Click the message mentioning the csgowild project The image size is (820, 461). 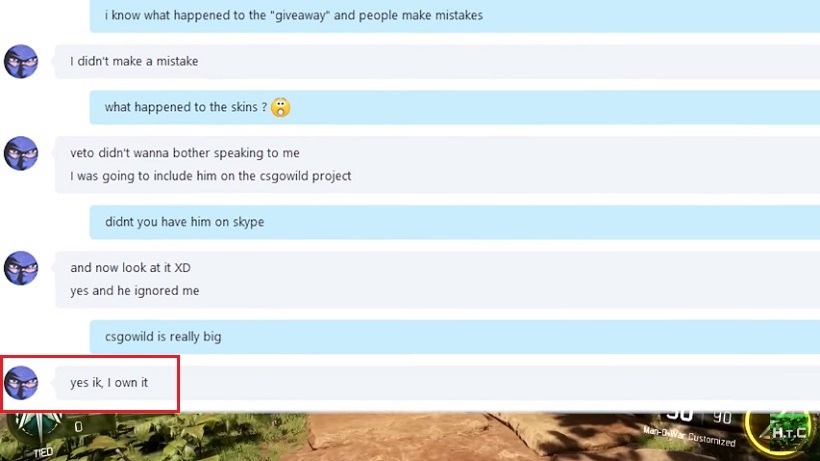210,176
